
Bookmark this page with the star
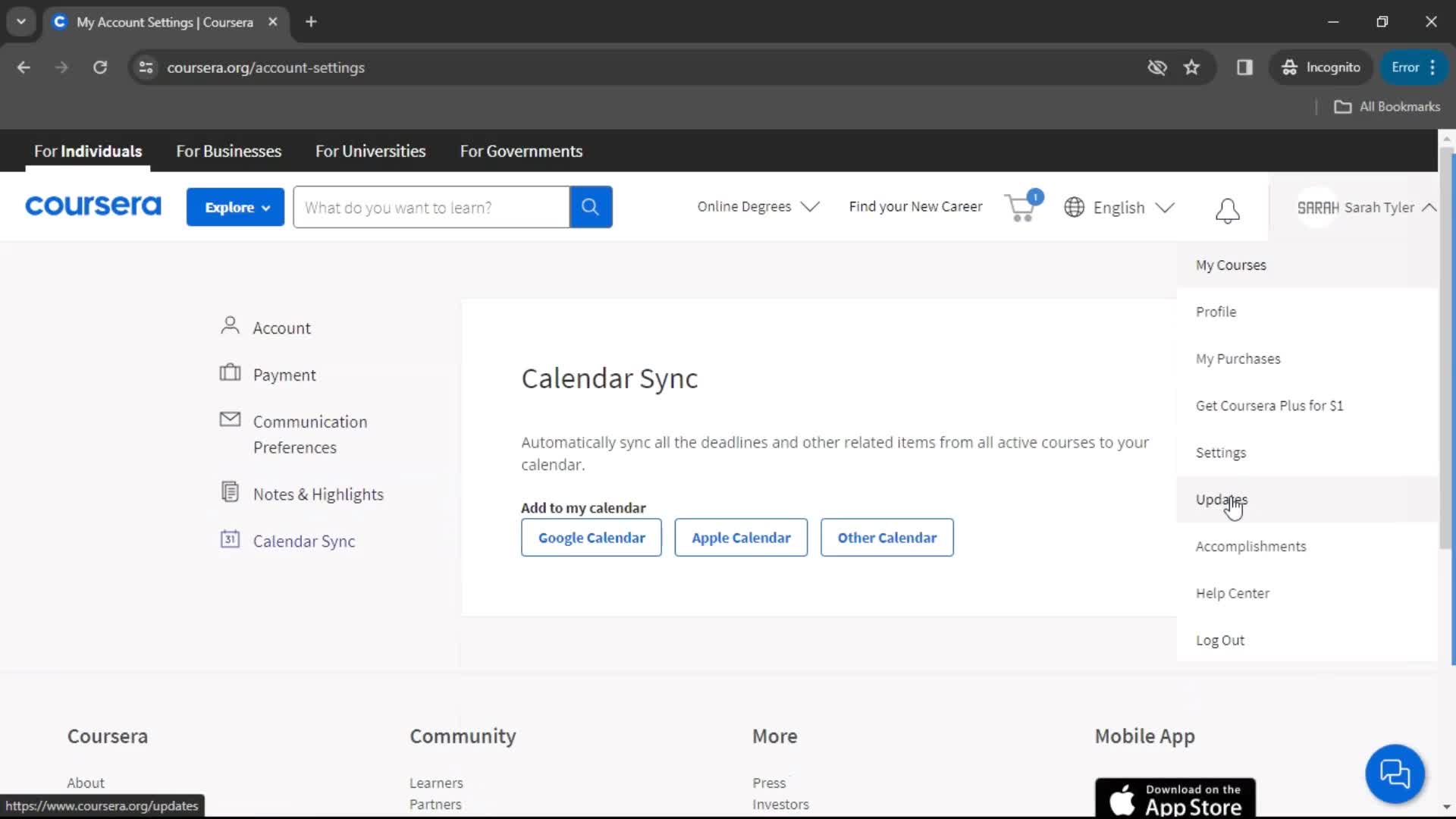(x=1191, y=67)
